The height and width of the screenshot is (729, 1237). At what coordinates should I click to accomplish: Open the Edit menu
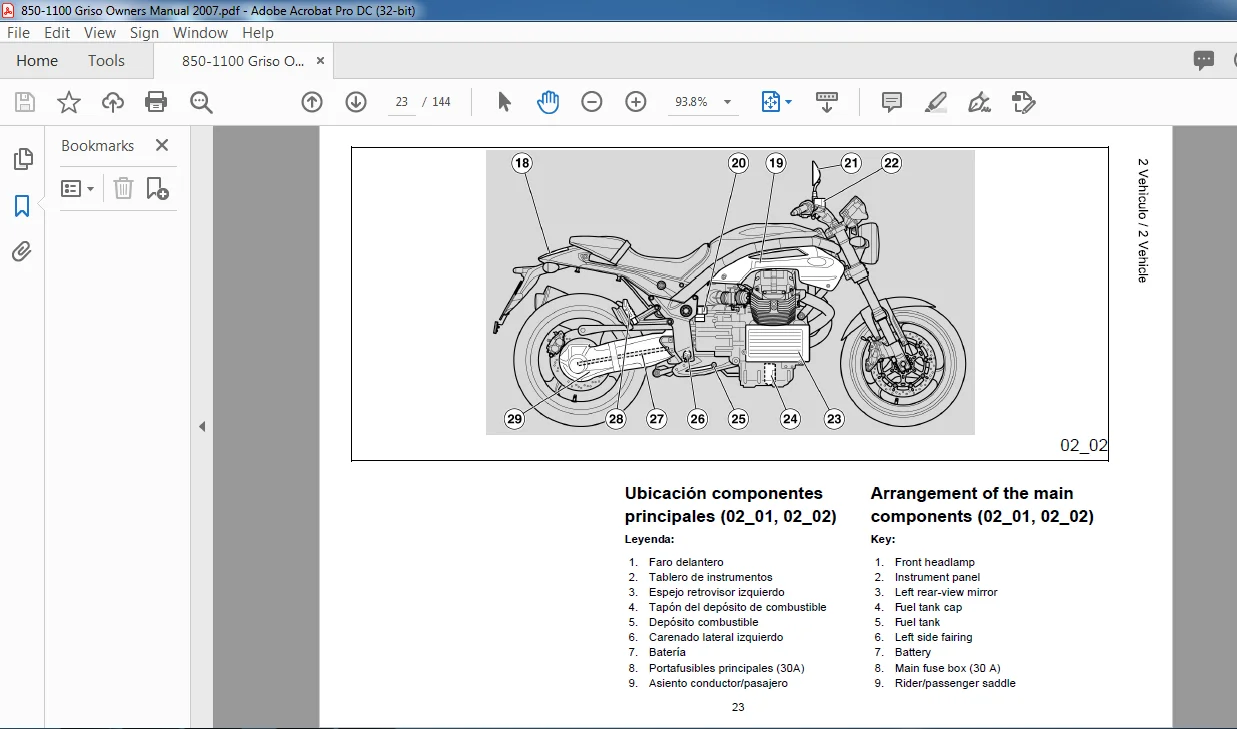(x=57, y=33)
